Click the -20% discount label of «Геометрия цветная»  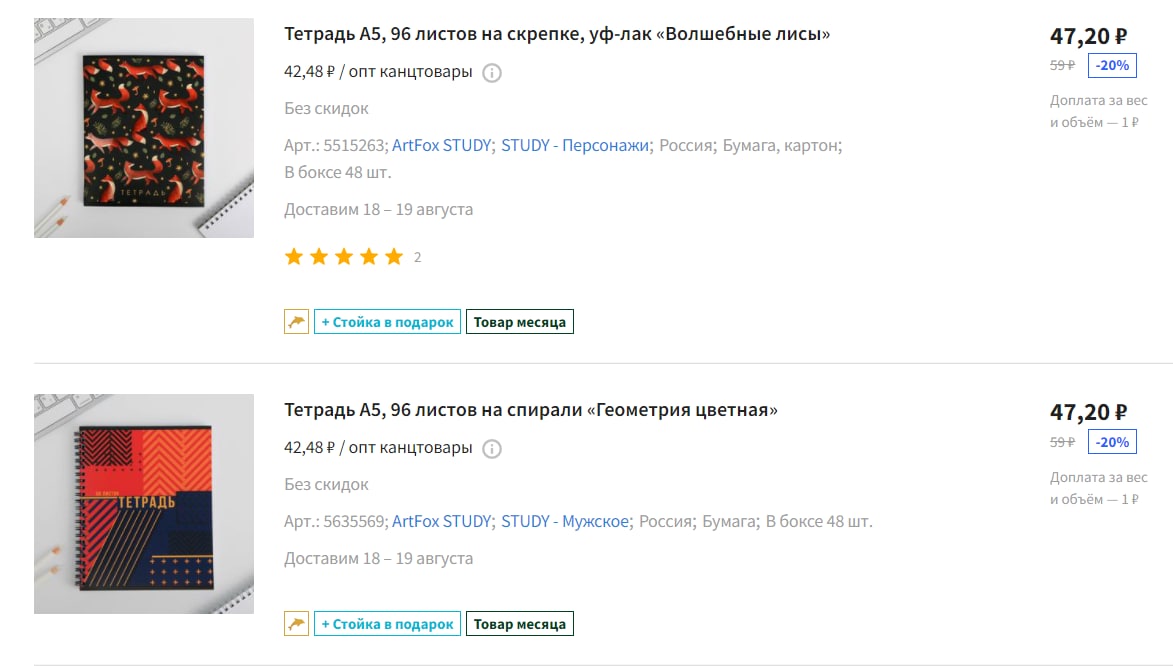(x=1112, y=442)
